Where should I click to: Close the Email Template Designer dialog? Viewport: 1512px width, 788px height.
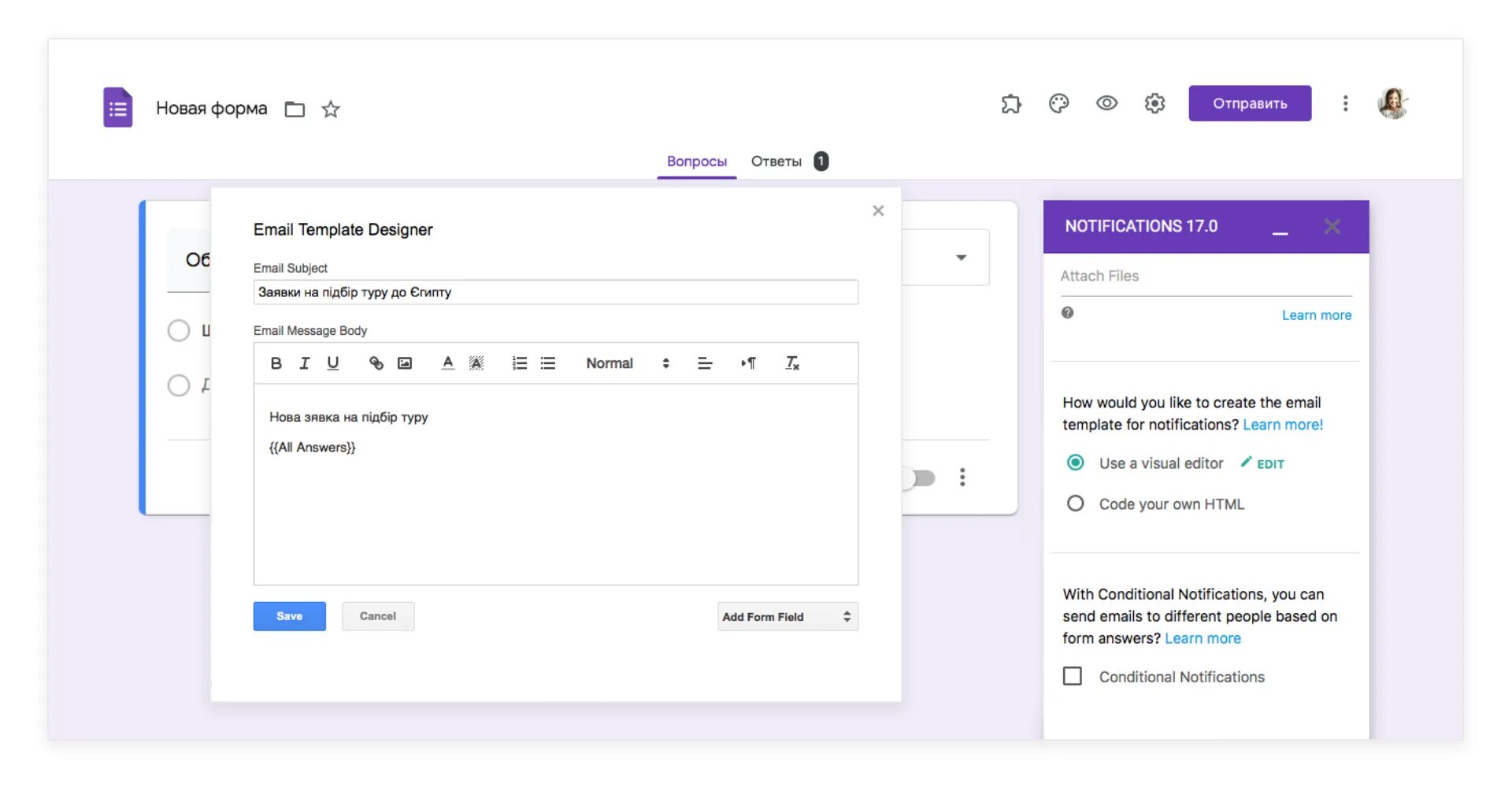(x=878, y=210)
